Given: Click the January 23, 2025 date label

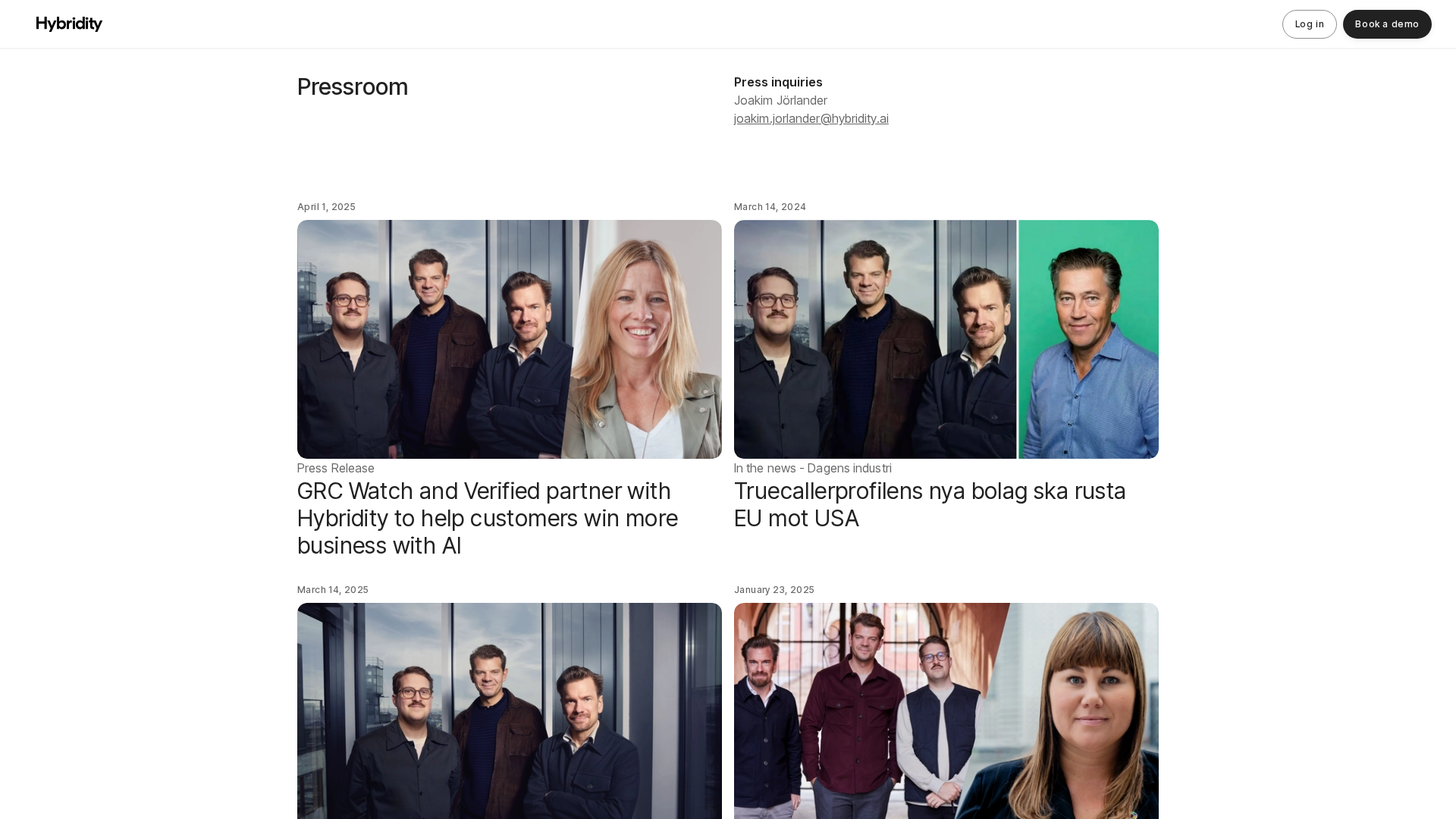Looking at the screenshot, I should click(x=774, y=590).
